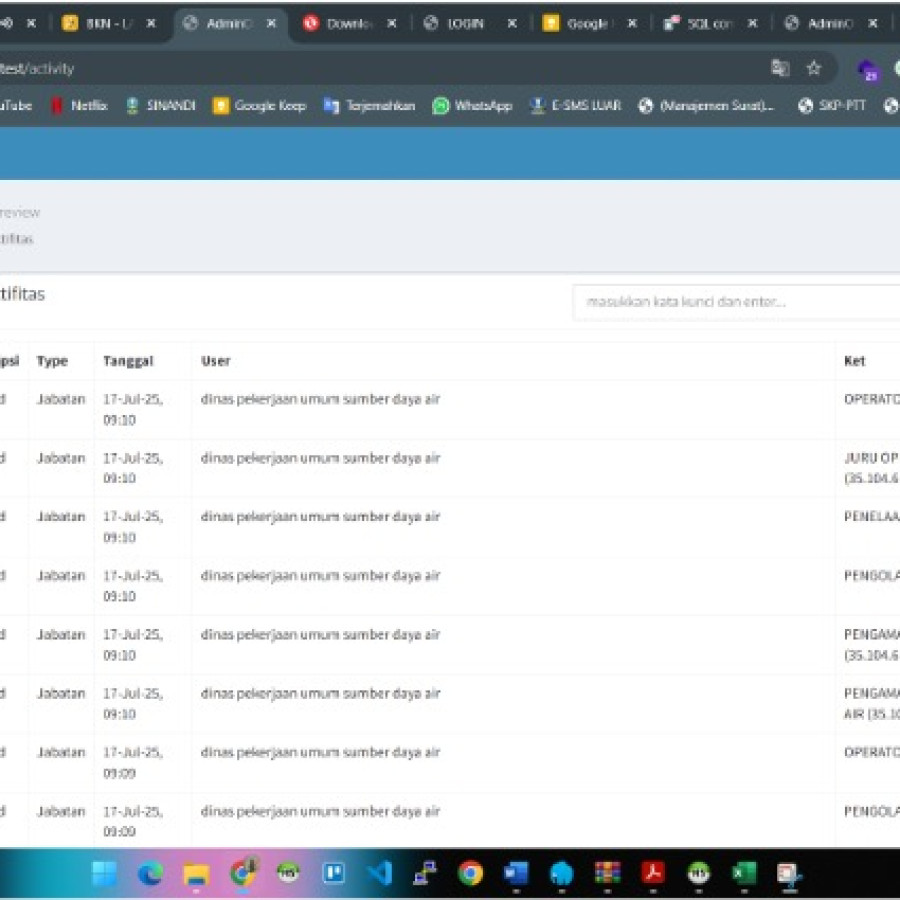This screenshot has width=900, height=900.
Task: Open the WhatsApp bookmark
Action: [x=472, y=105]
